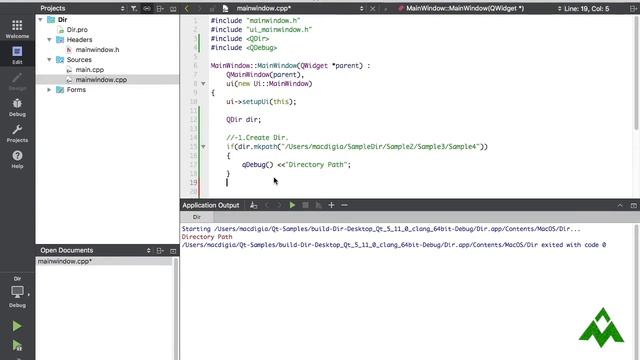640x360 pixels.
Task: Place cursor on the QDir dir; line
Action: pyautogui.click(x=243, y=120)
